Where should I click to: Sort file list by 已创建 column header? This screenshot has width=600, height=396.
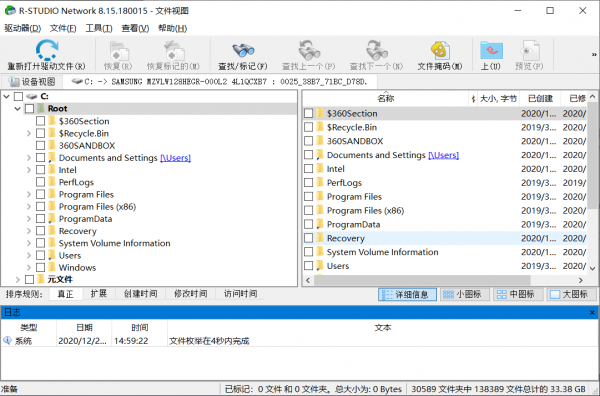[x=540, y=99]
